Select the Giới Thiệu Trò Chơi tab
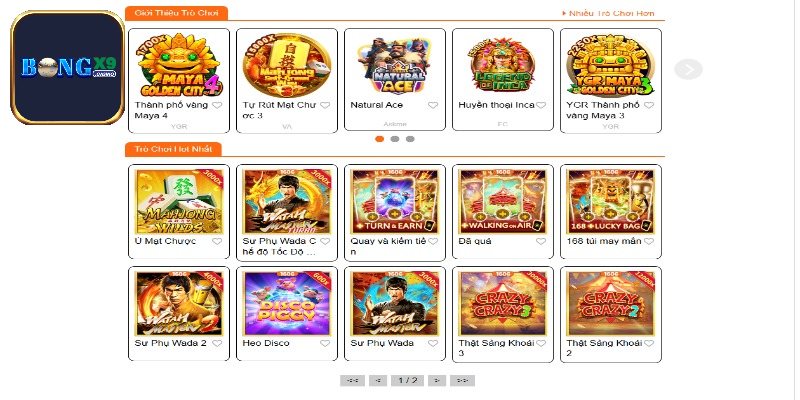The image size is (800, 400). tap(177, 13)
